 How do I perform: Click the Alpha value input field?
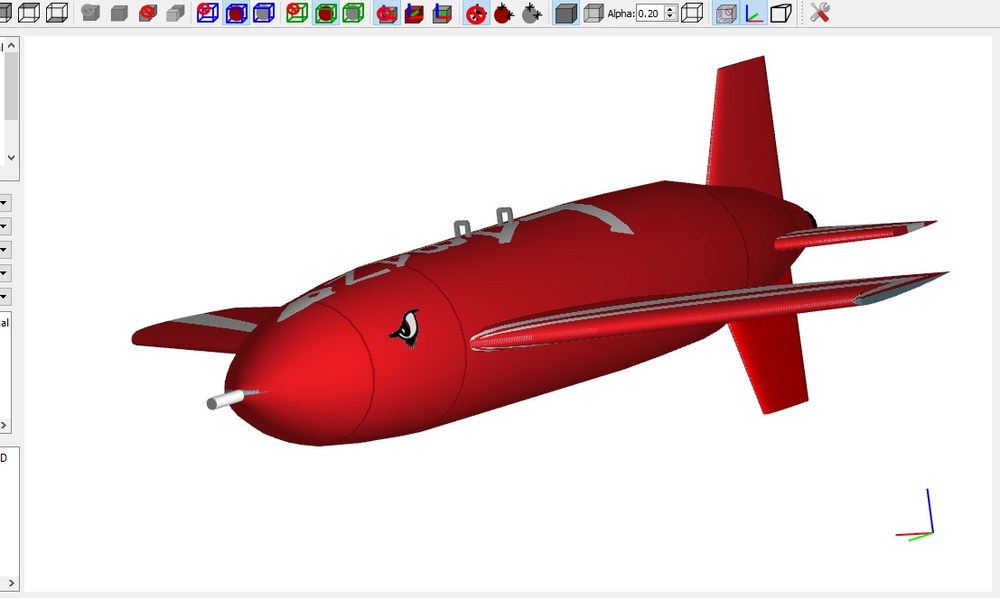tap(650, 13)
